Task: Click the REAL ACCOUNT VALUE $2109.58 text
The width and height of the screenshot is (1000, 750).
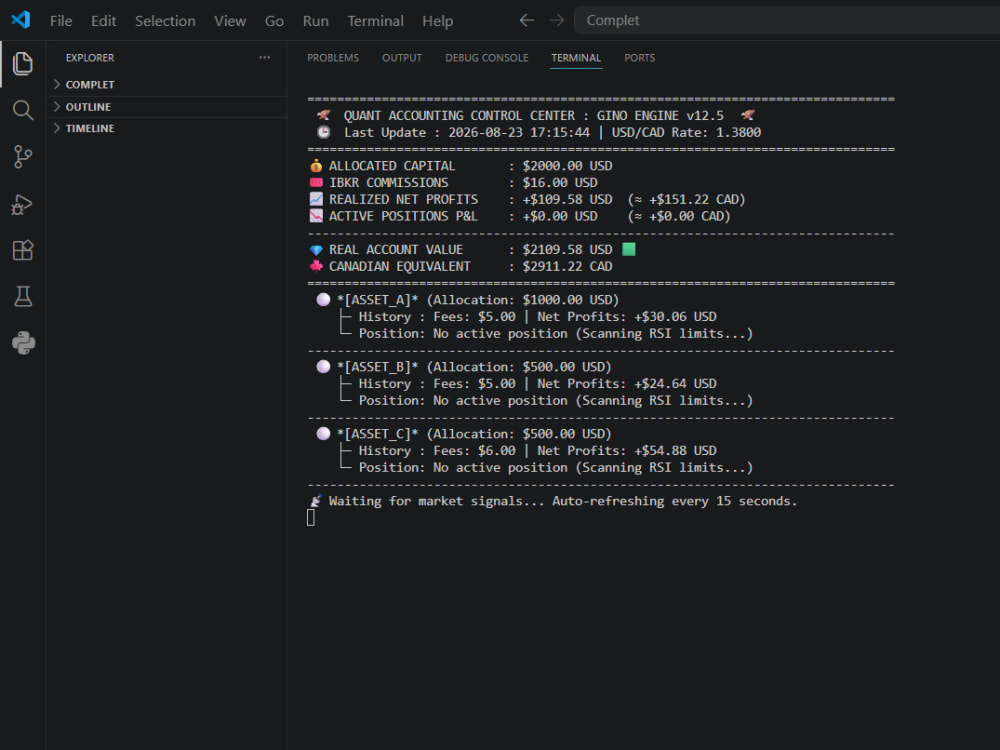Action: coord(460,249)
